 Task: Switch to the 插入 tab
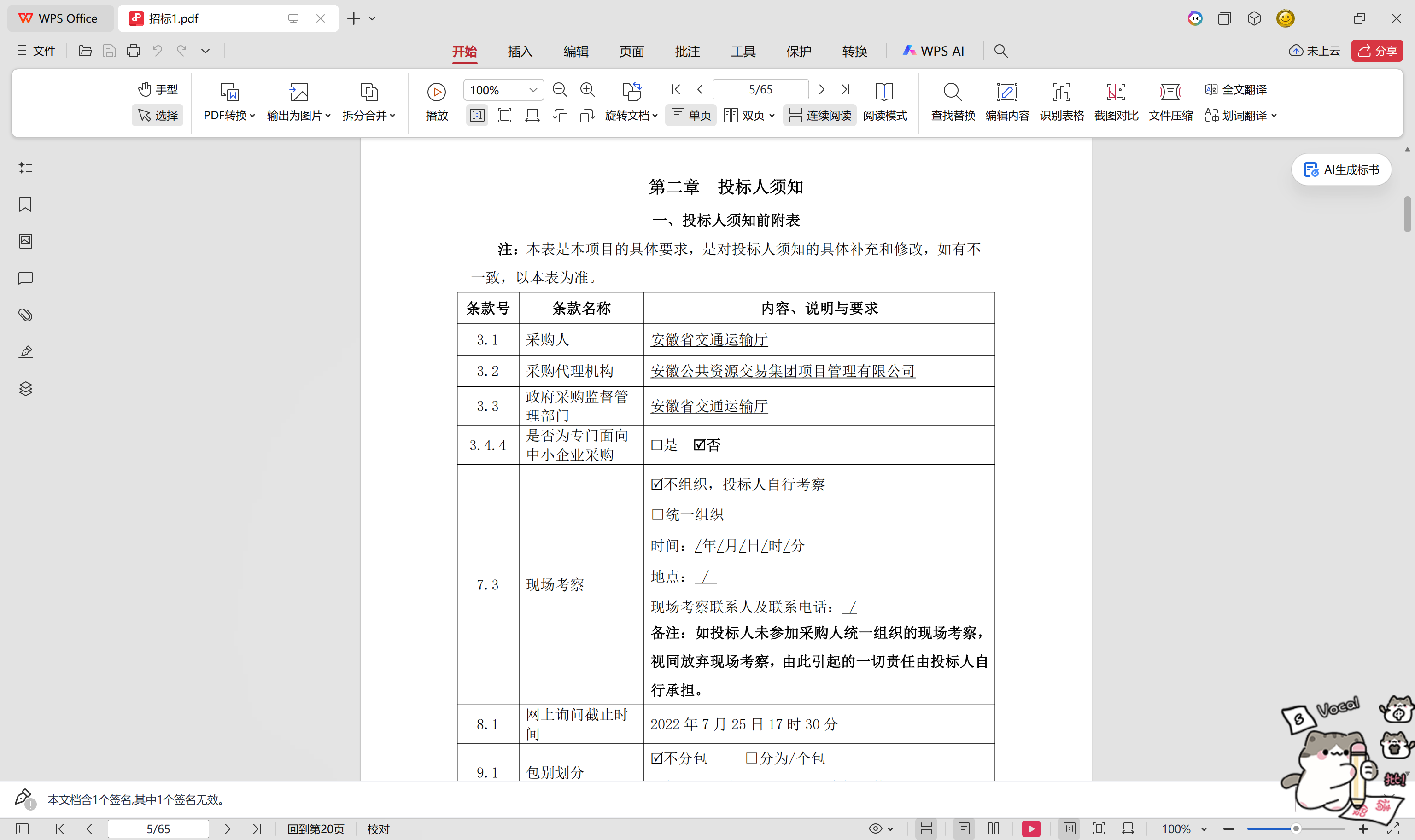(520, 51)
